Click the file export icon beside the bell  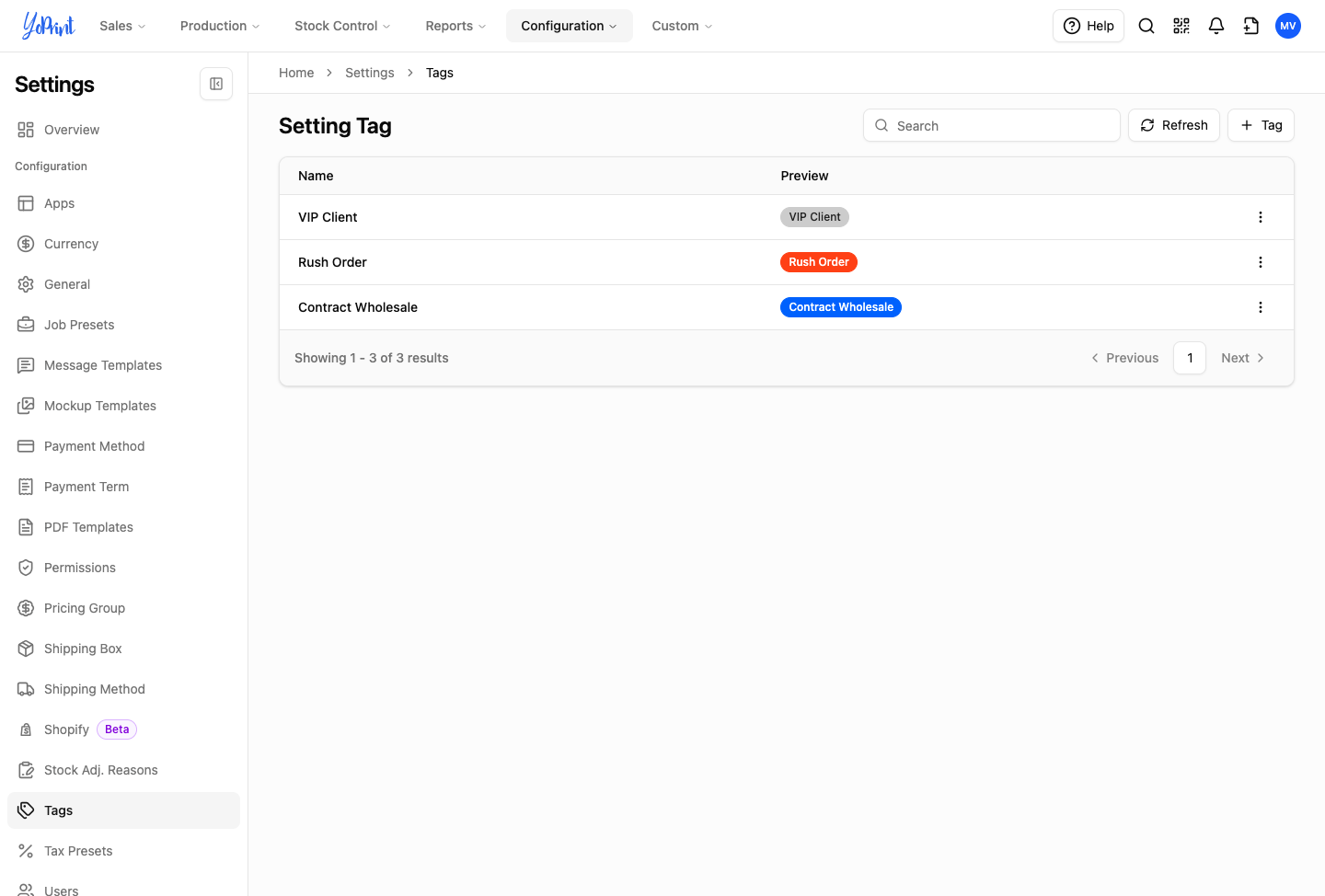(x=1251, y=26)
